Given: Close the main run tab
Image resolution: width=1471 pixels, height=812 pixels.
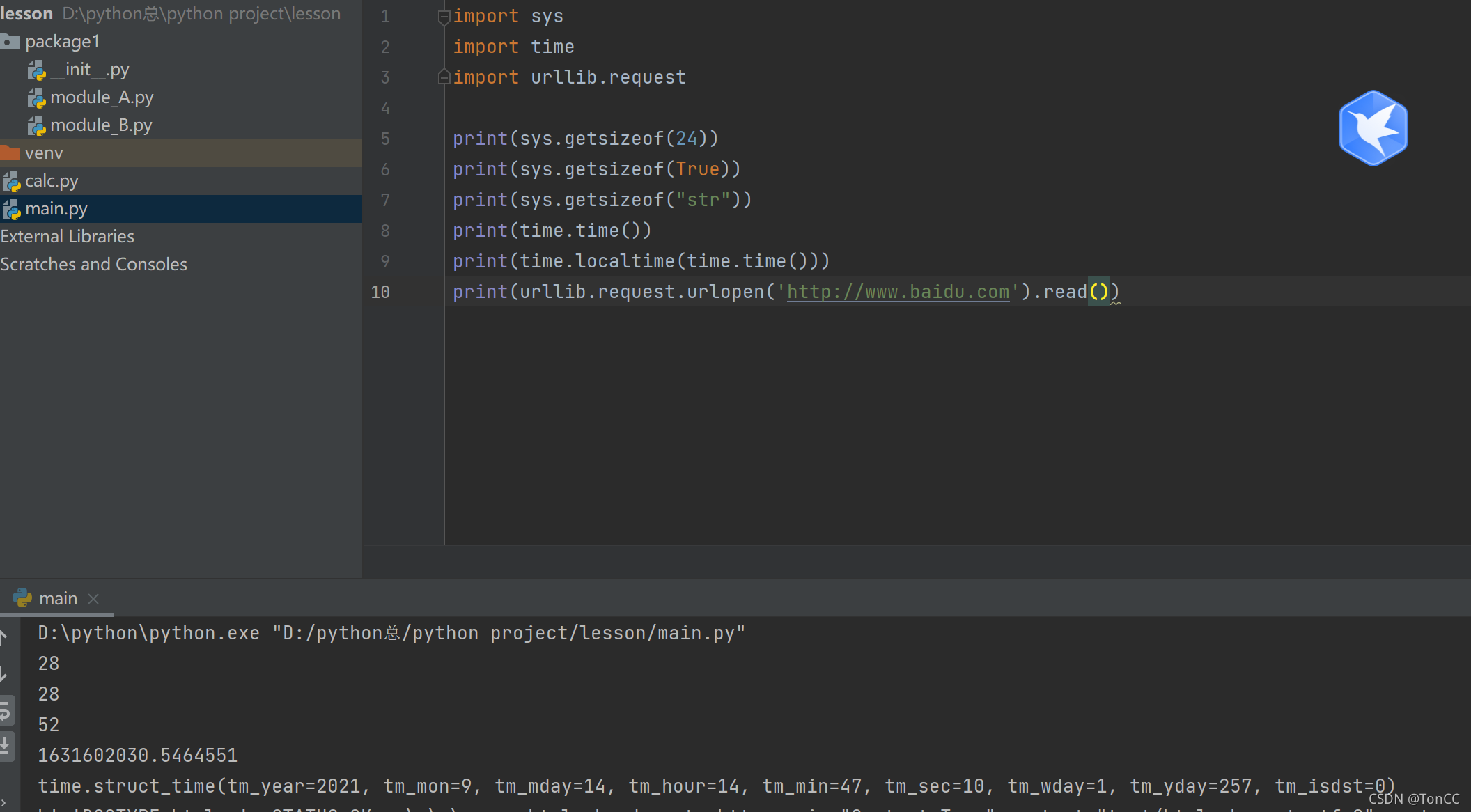Looking at the screenshot, I should point(93,598).
